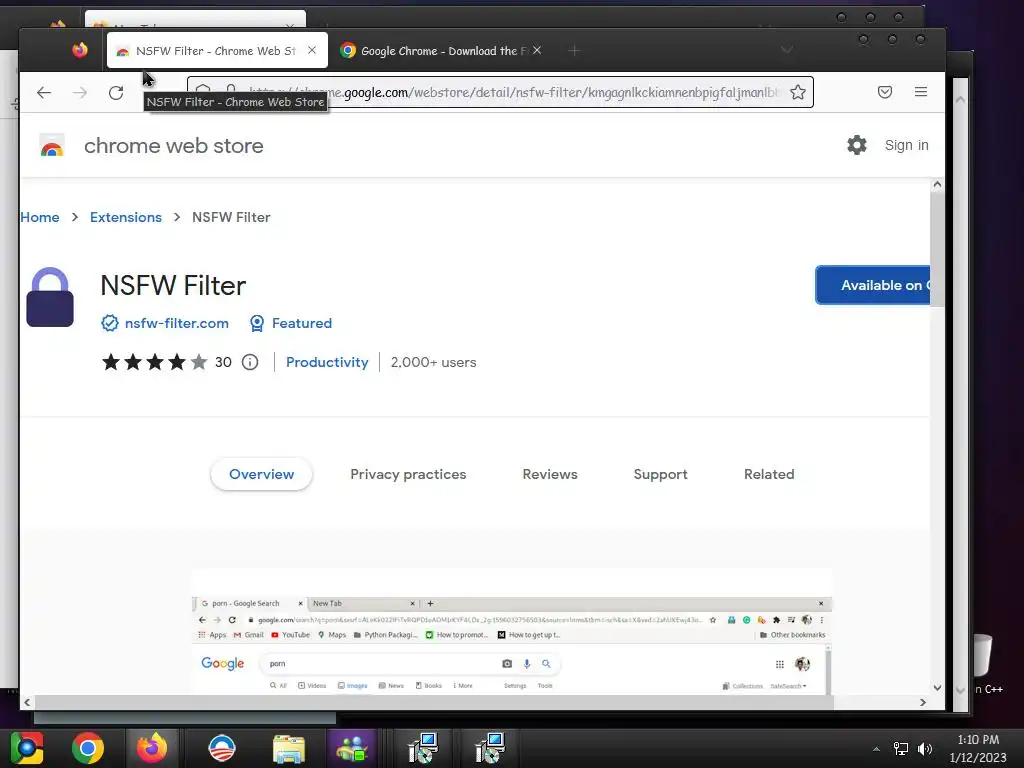Open the Privacy practices tab

pos(408,474)
